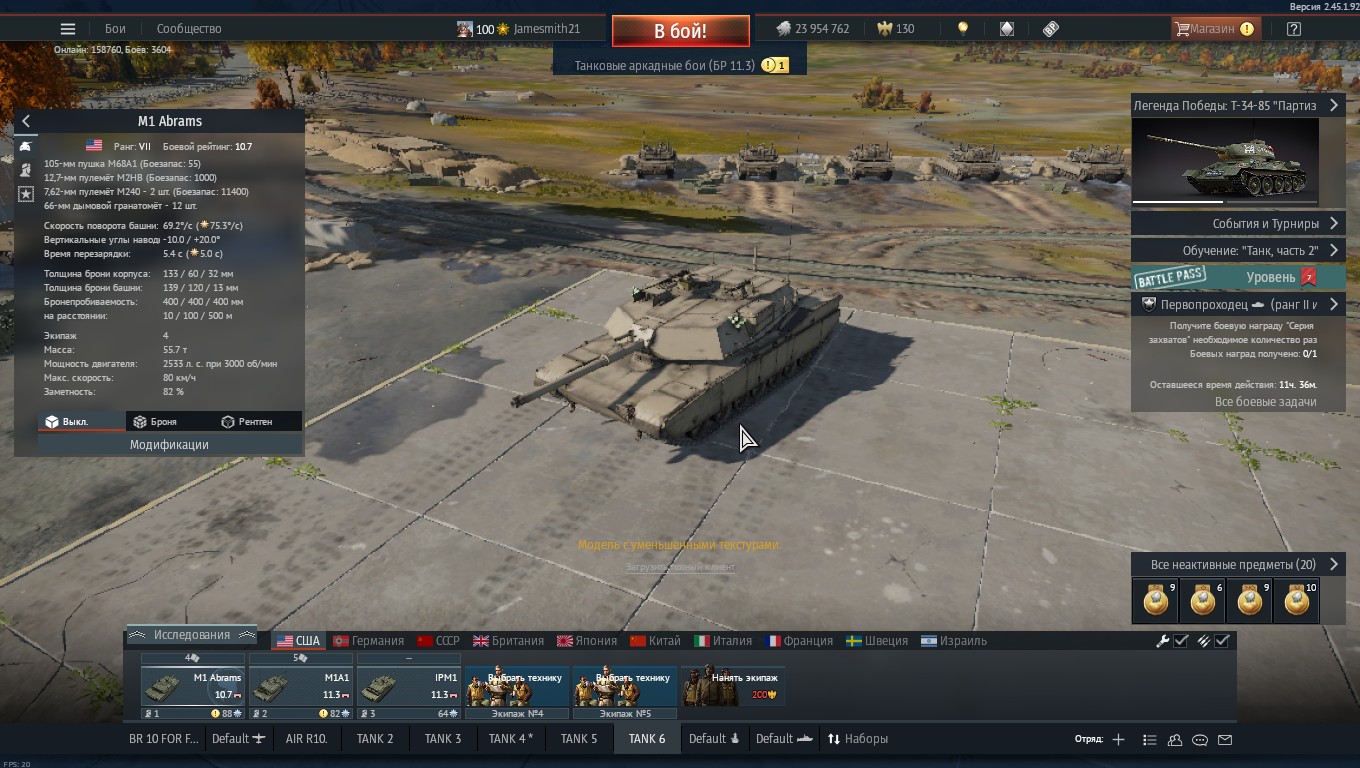Image resolution: width=1360 pixels, height=768 pixels.
Task: Click the В бой! button
Action: 681,31
